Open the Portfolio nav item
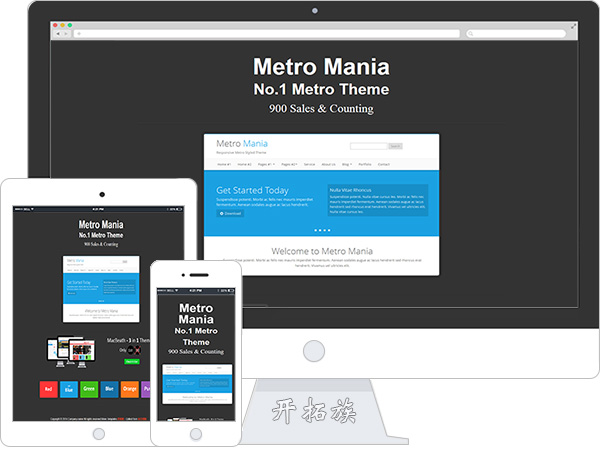Screen dimensions: 600x450 (x=365, y=164)
